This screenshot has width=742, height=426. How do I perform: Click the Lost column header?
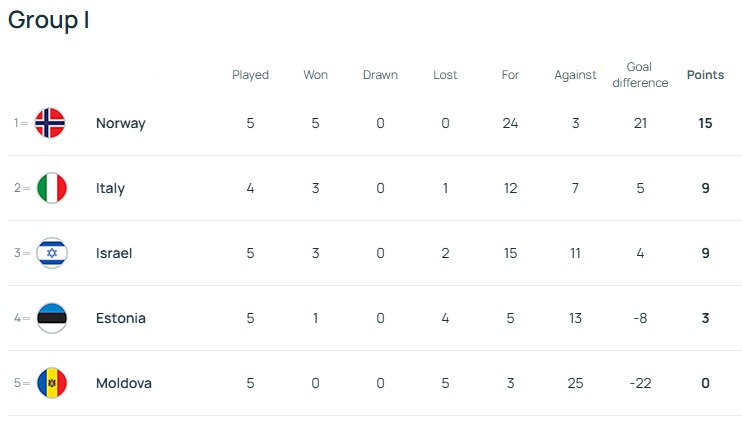445,75
